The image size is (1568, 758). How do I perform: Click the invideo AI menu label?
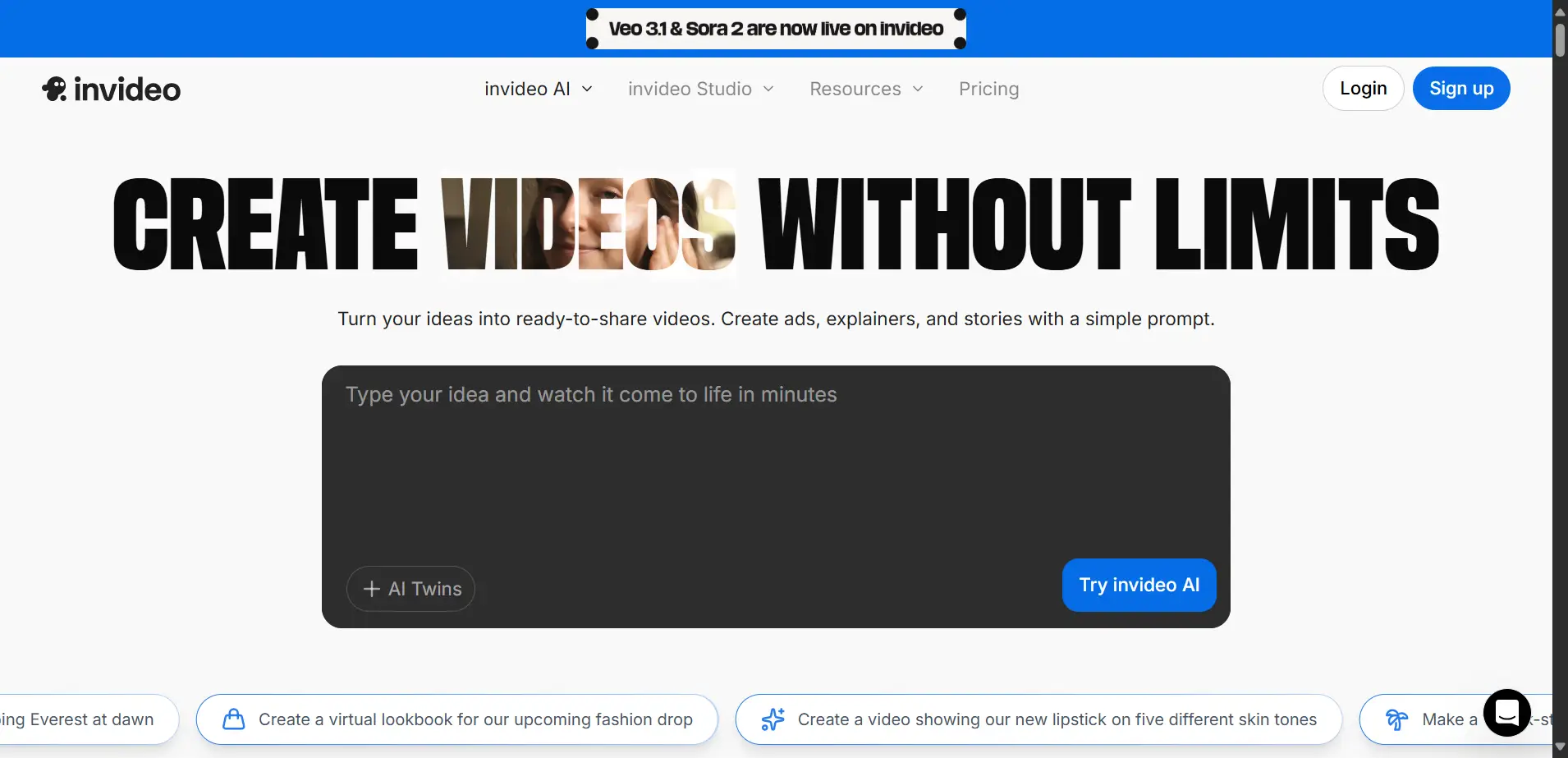[527, 89]
